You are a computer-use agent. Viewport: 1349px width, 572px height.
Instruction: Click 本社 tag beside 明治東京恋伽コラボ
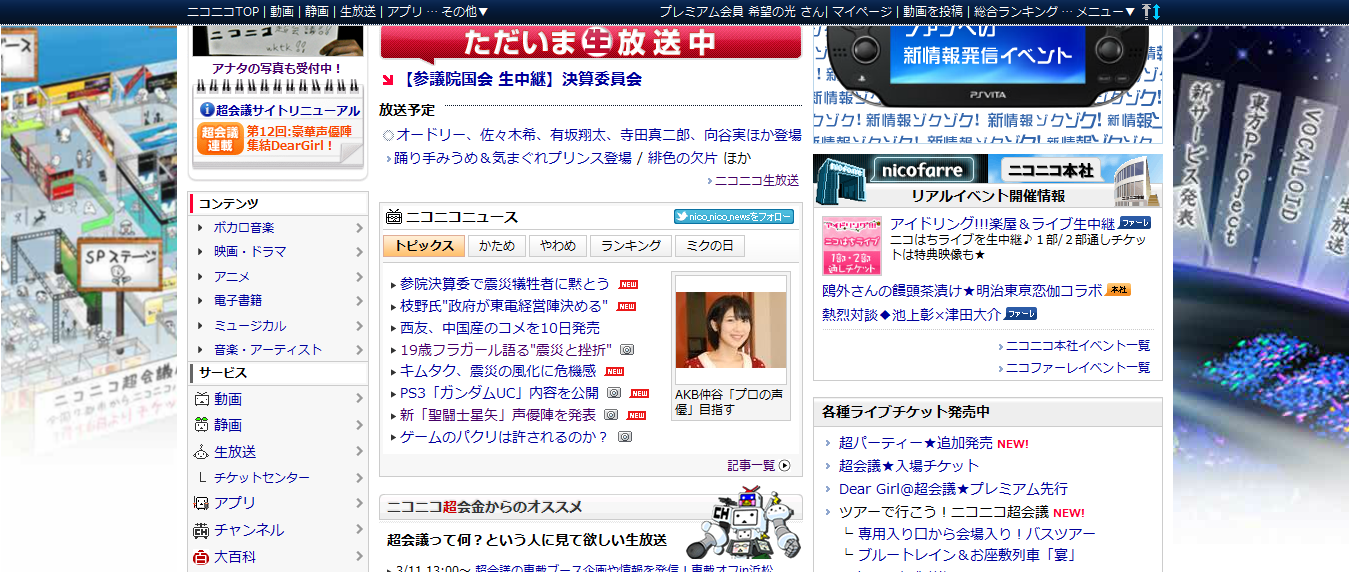(x=1117, y=290)
